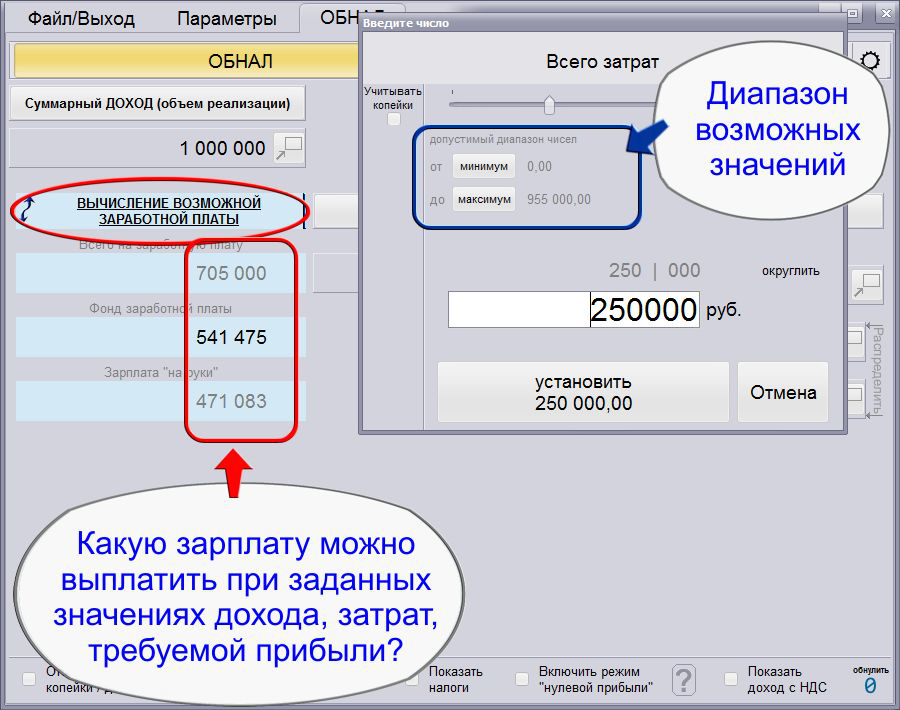Open the gear settings icon in the dialog

tap(872, 59)
